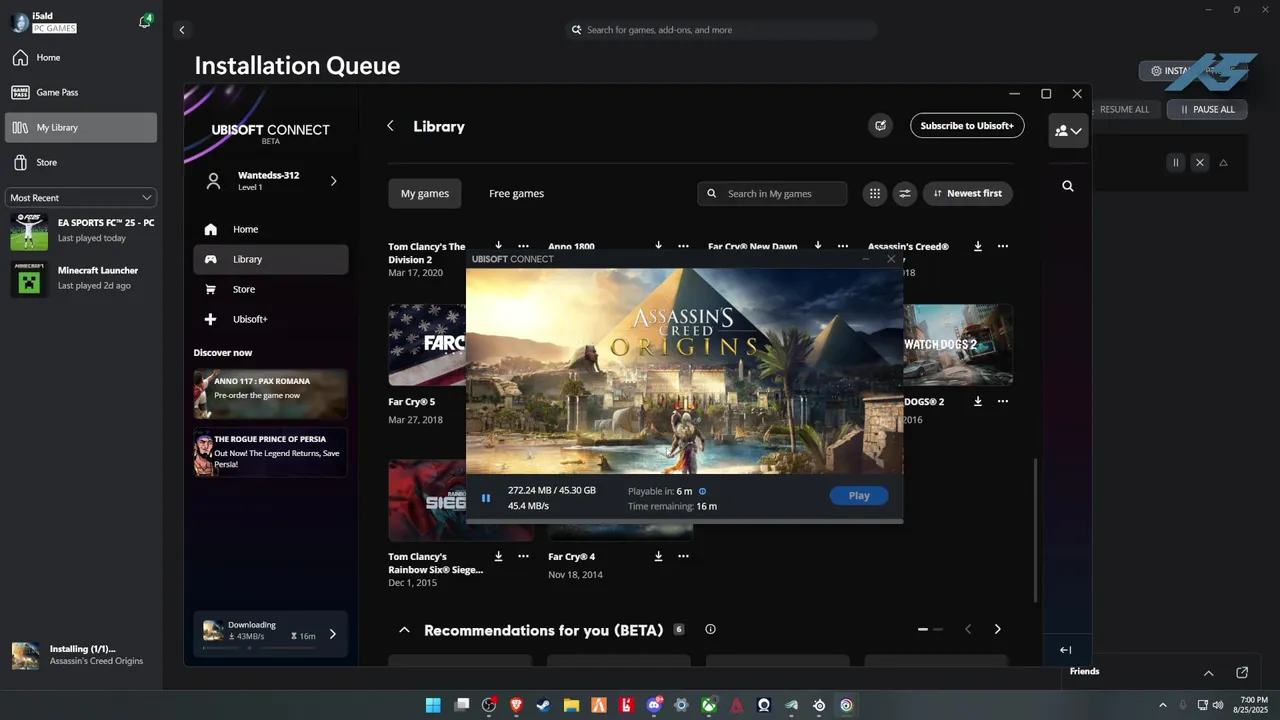Open Anno 117 Pax Romana promo
Viewport: 1280px width, 720px height.
(x=271, y=394)
